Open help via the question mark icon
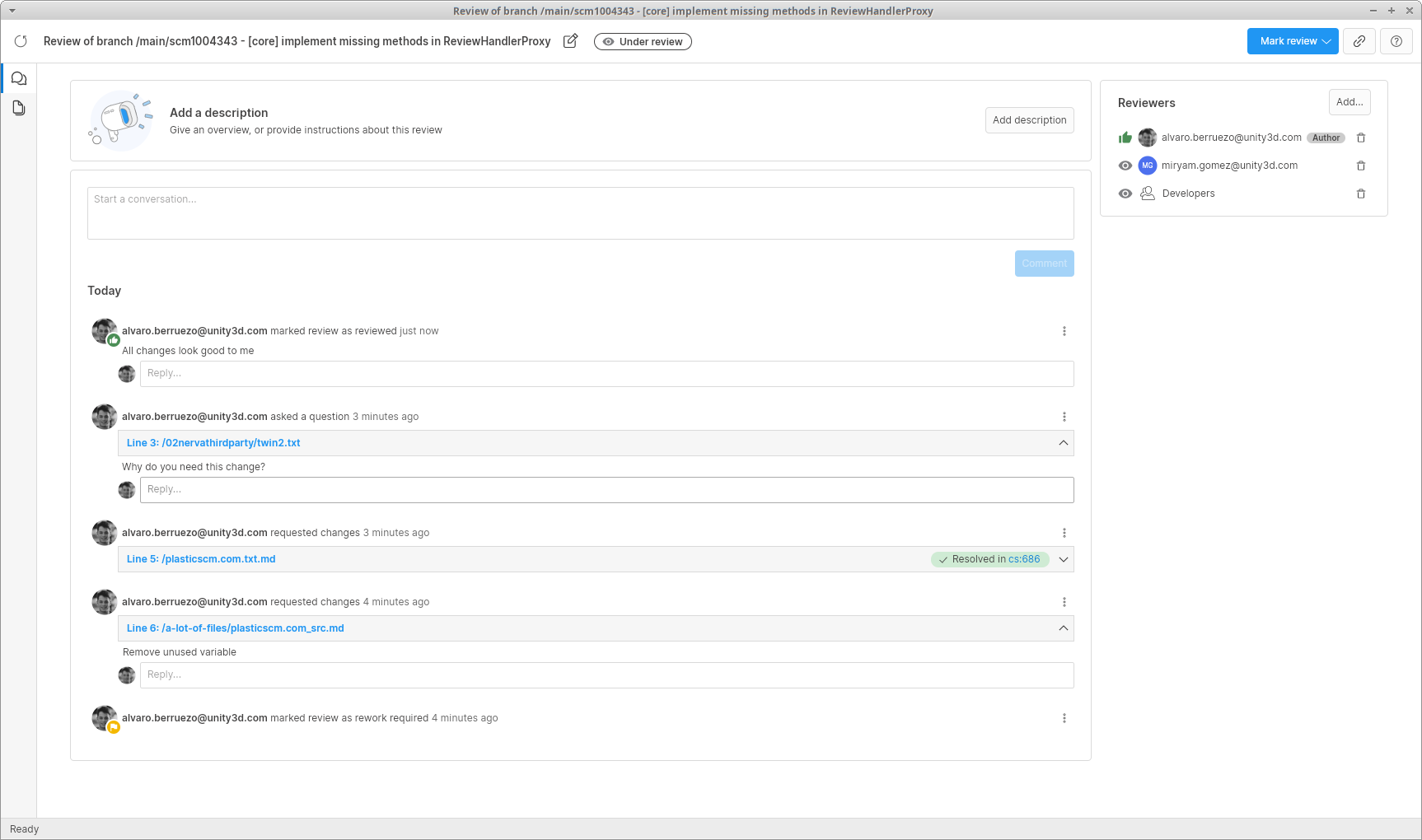The width and height of the screenshot is (1422, 840). [1396, 41]
